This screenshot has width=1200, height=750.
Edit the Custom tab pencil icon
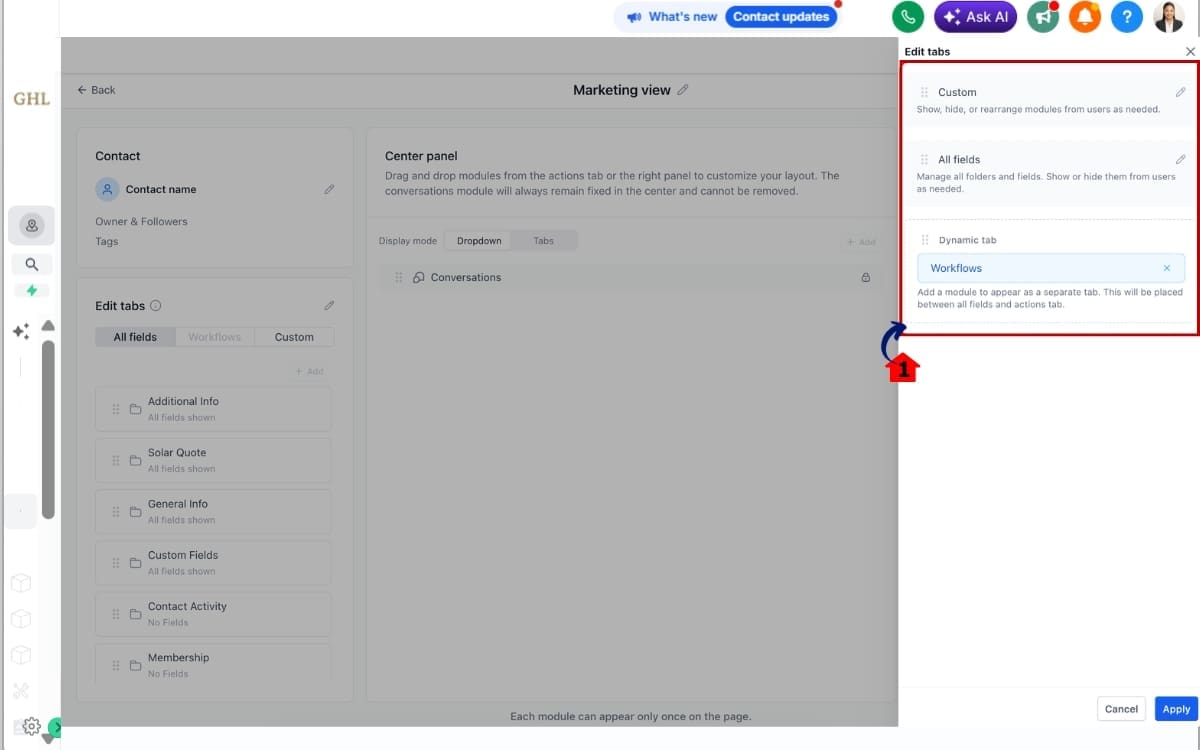1180,92
